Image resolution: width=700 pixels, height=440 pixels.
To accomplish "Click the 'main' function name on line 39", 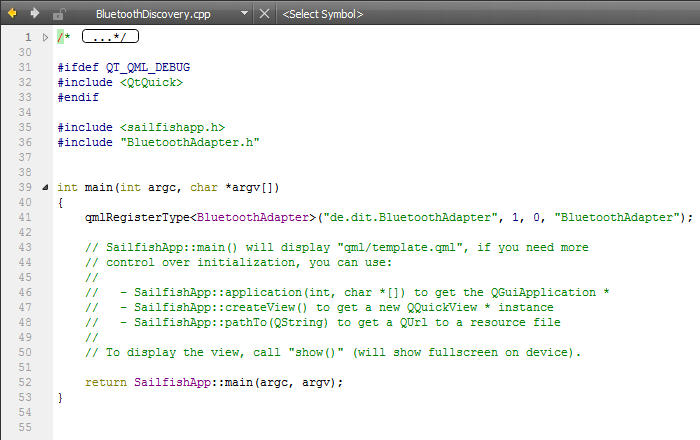I will (99, 187).
